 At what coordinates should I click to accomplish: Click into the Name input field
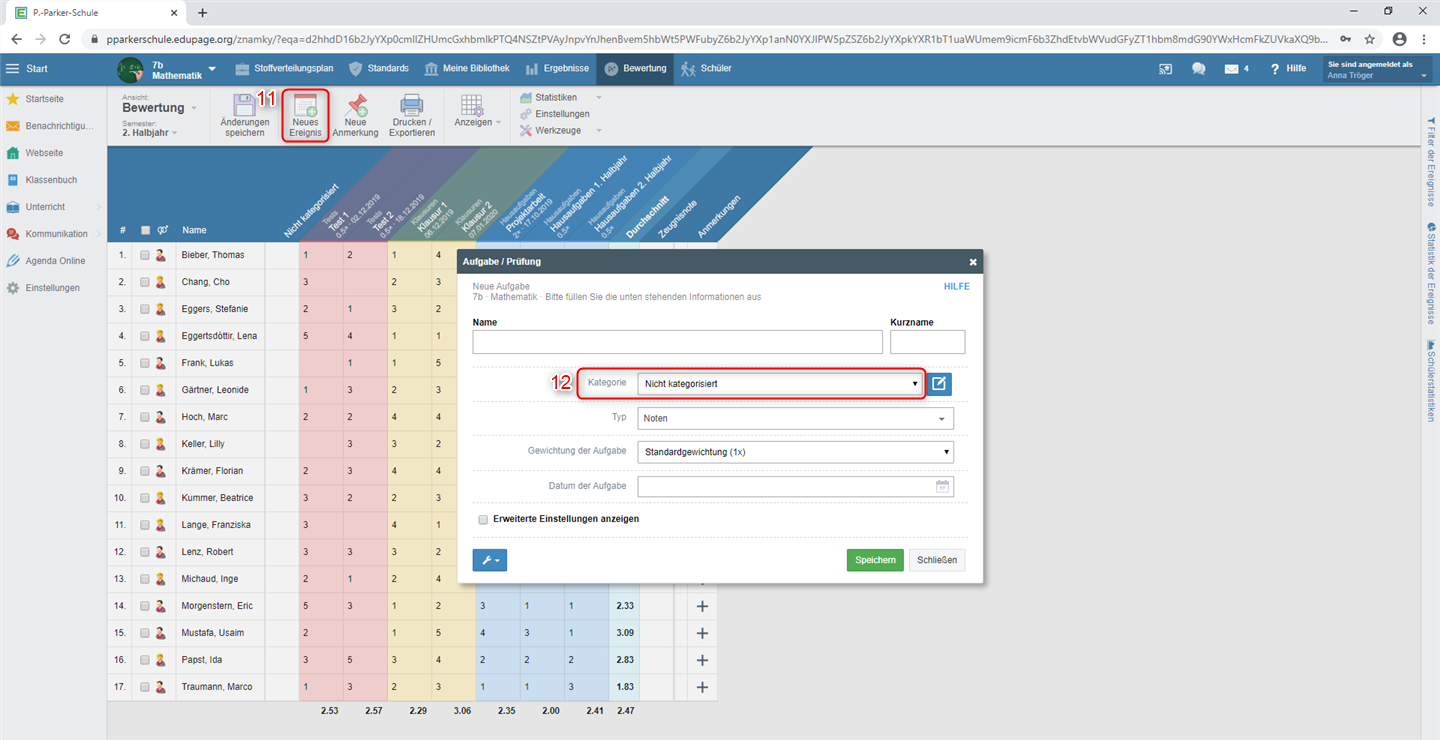678,342
